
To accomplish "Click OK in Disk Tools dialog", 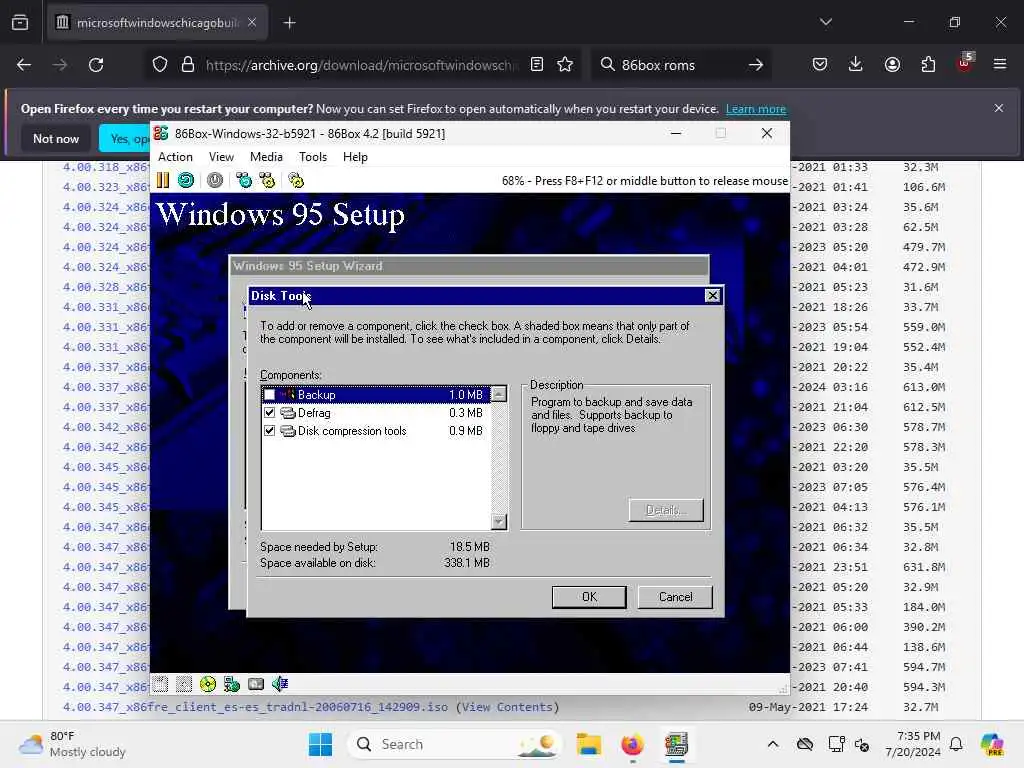I will click(x=589, y=597).
